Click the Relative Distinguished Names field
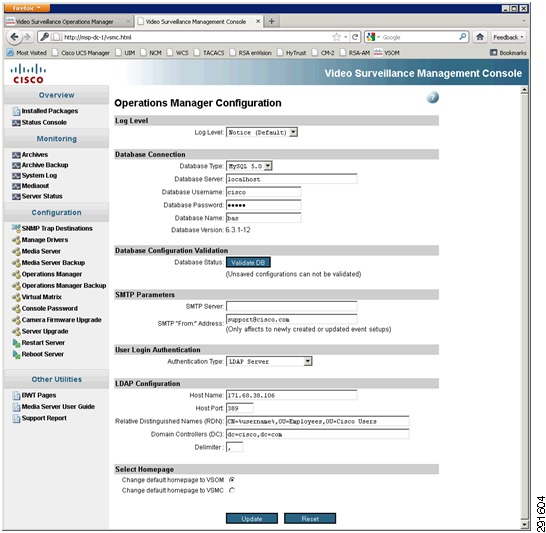This screenshot has width=546, height=533. coord(318,422)
